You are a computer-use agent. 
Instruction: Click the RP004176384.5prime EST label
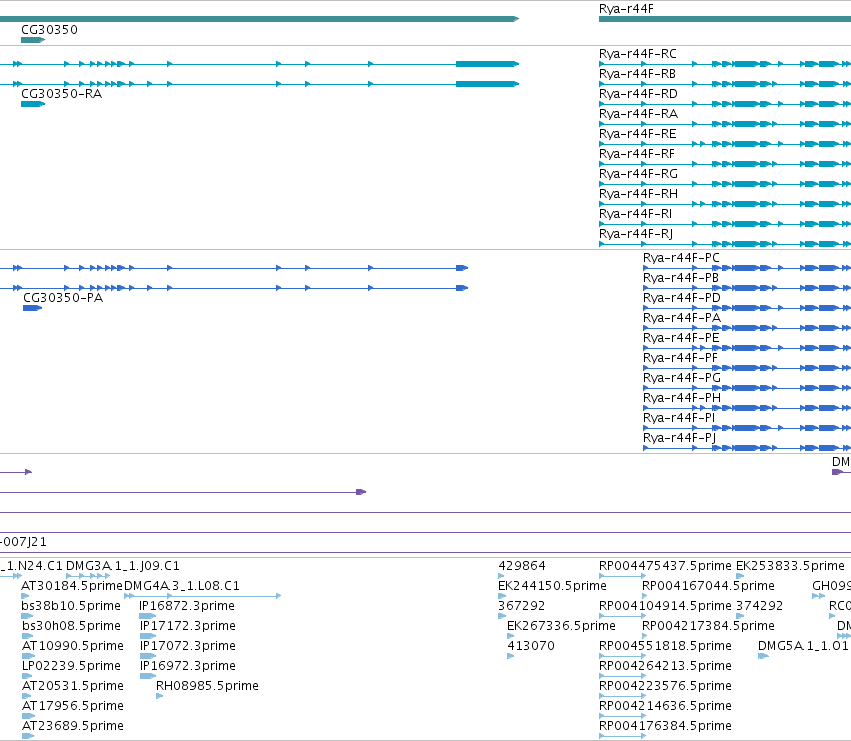tap(665, 726)
